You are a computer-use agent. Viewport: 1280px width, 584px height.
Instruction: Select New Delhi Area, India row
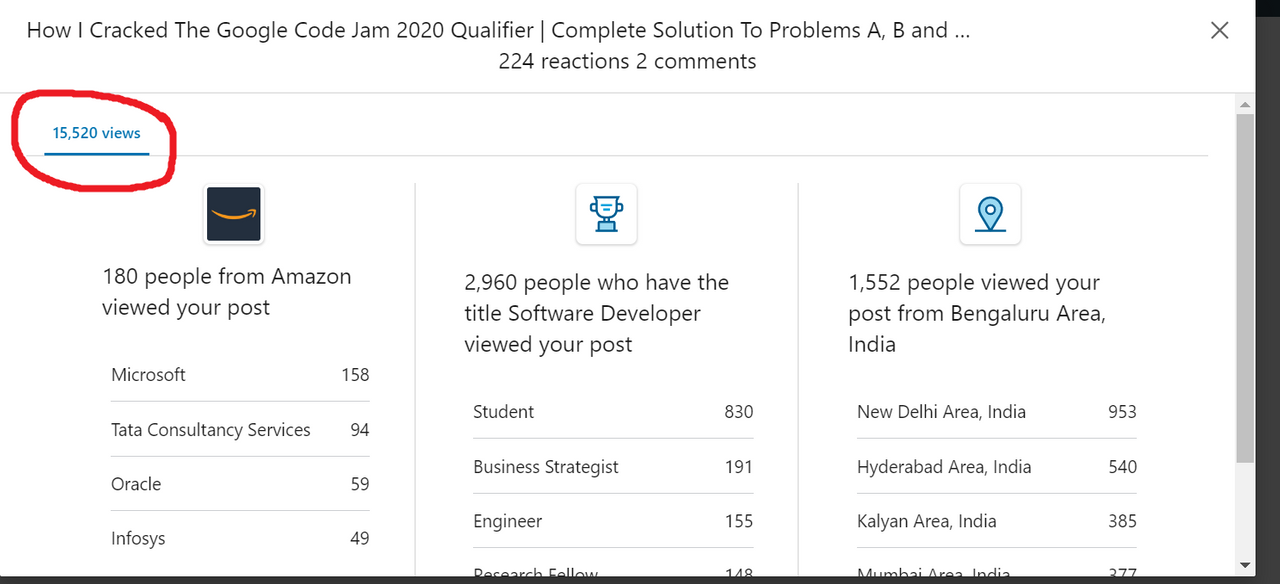(997, 412)
